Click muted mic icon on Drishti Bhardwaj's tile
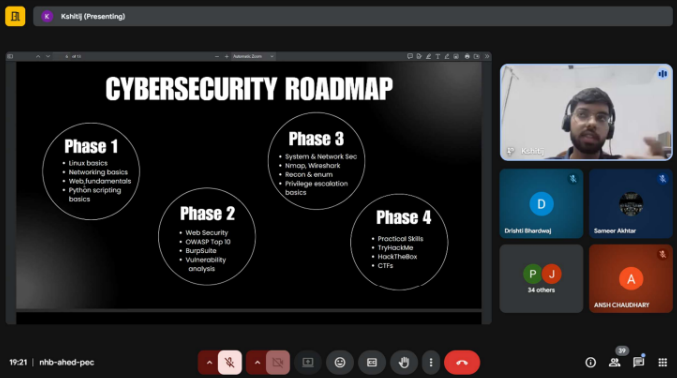Screen dimensions: 677x378 click(573, 178)
